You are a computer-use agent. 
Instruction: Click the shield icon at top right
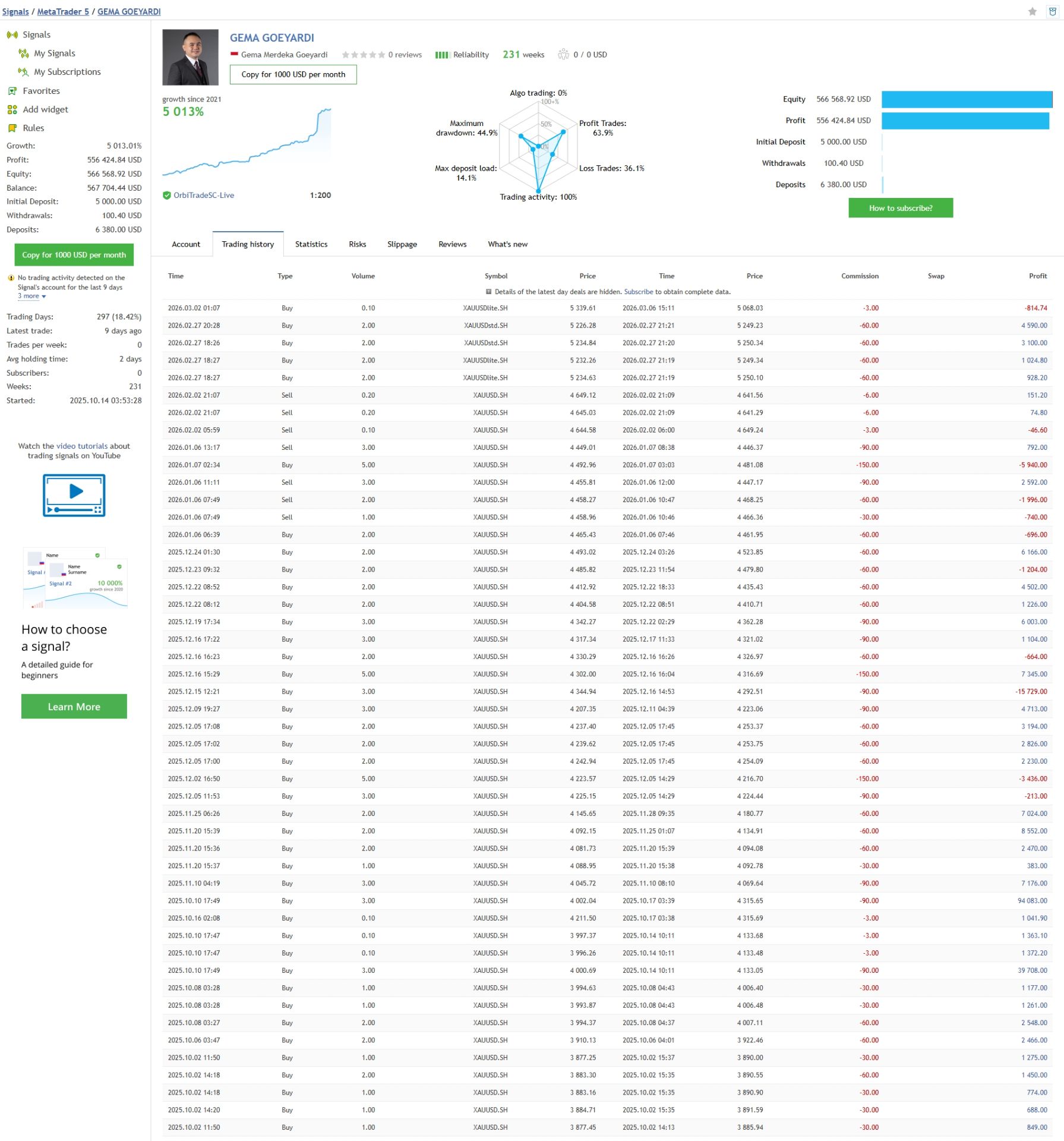pos(1053,11)
